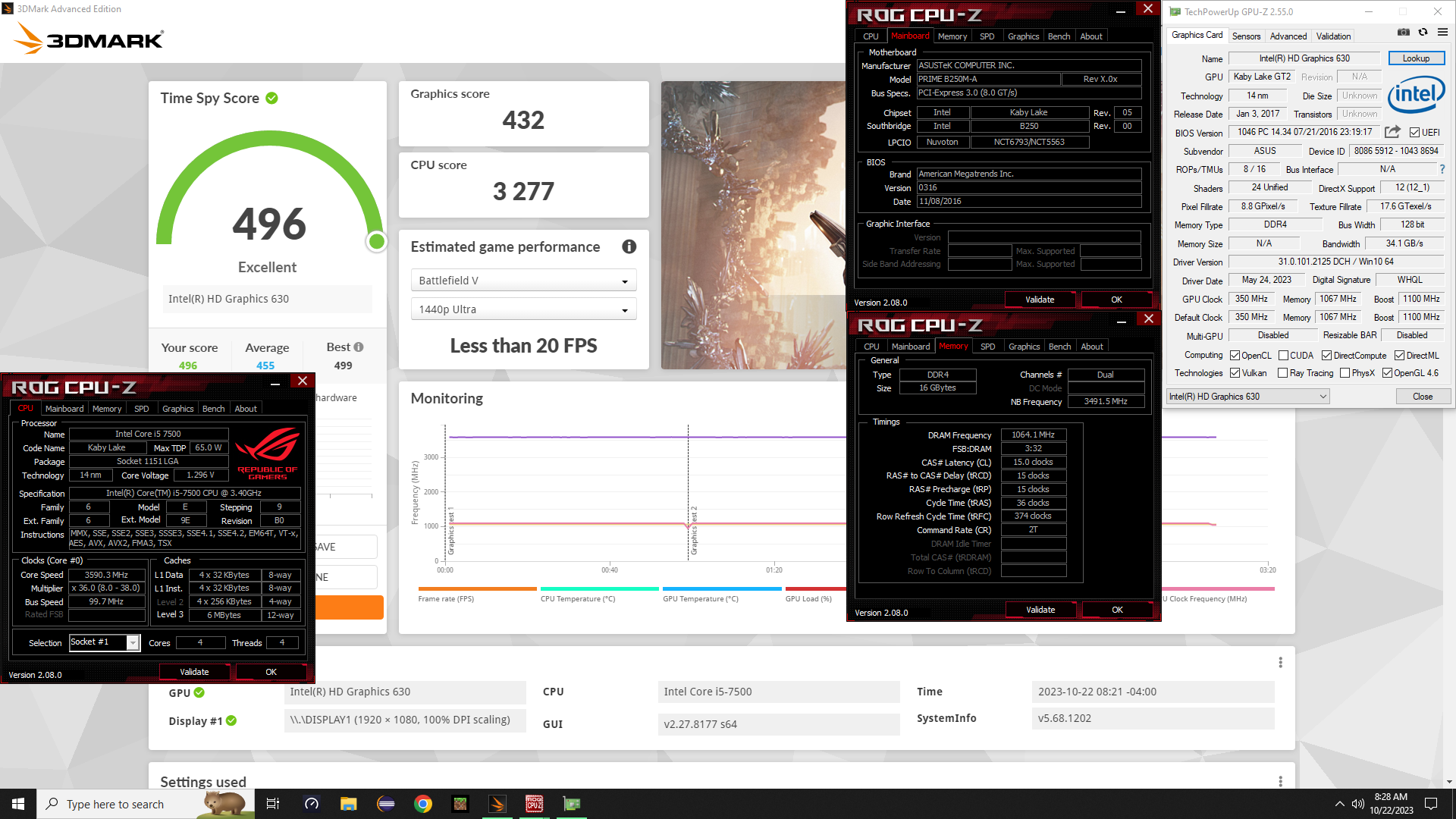The width and height of the screenshot is (1456, 819).
Task: Click the Intel logo in GPU-Z
Action: [x=1416, y=95]
